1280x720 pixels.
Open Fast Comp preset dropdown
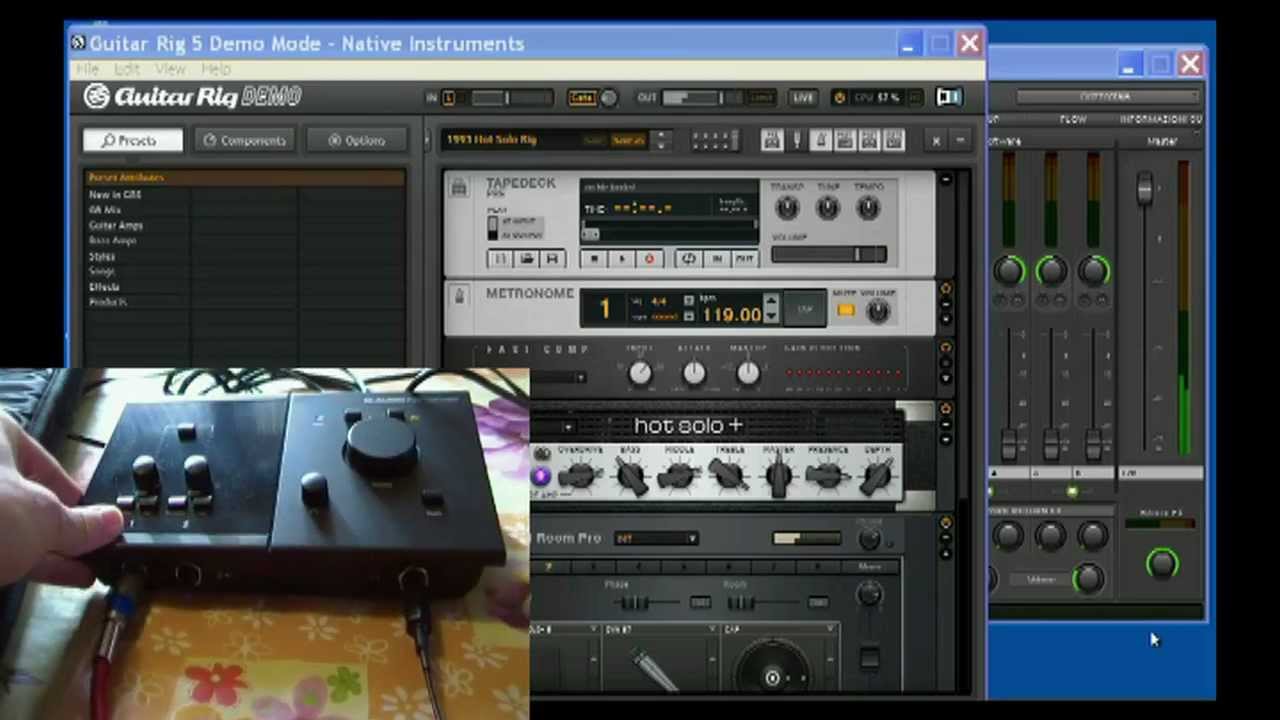[x=579, y=378]
